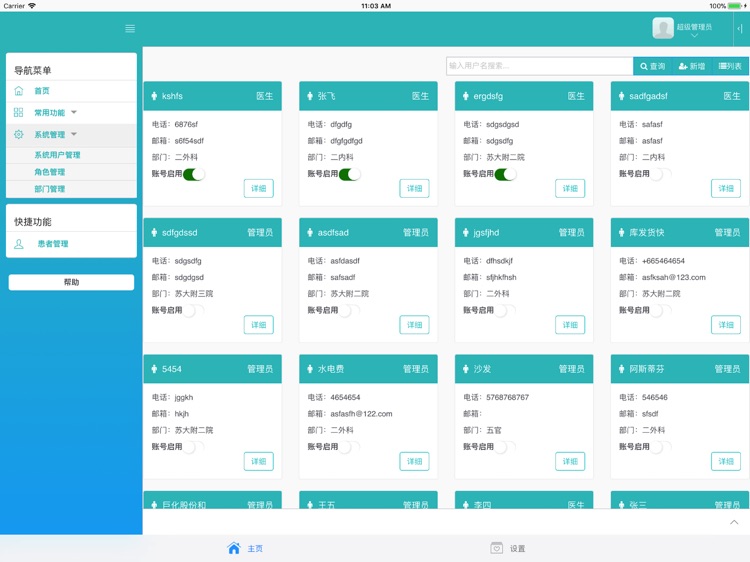Click the user icon on 阿斯蒂芬 card

[x=621, y=369]
